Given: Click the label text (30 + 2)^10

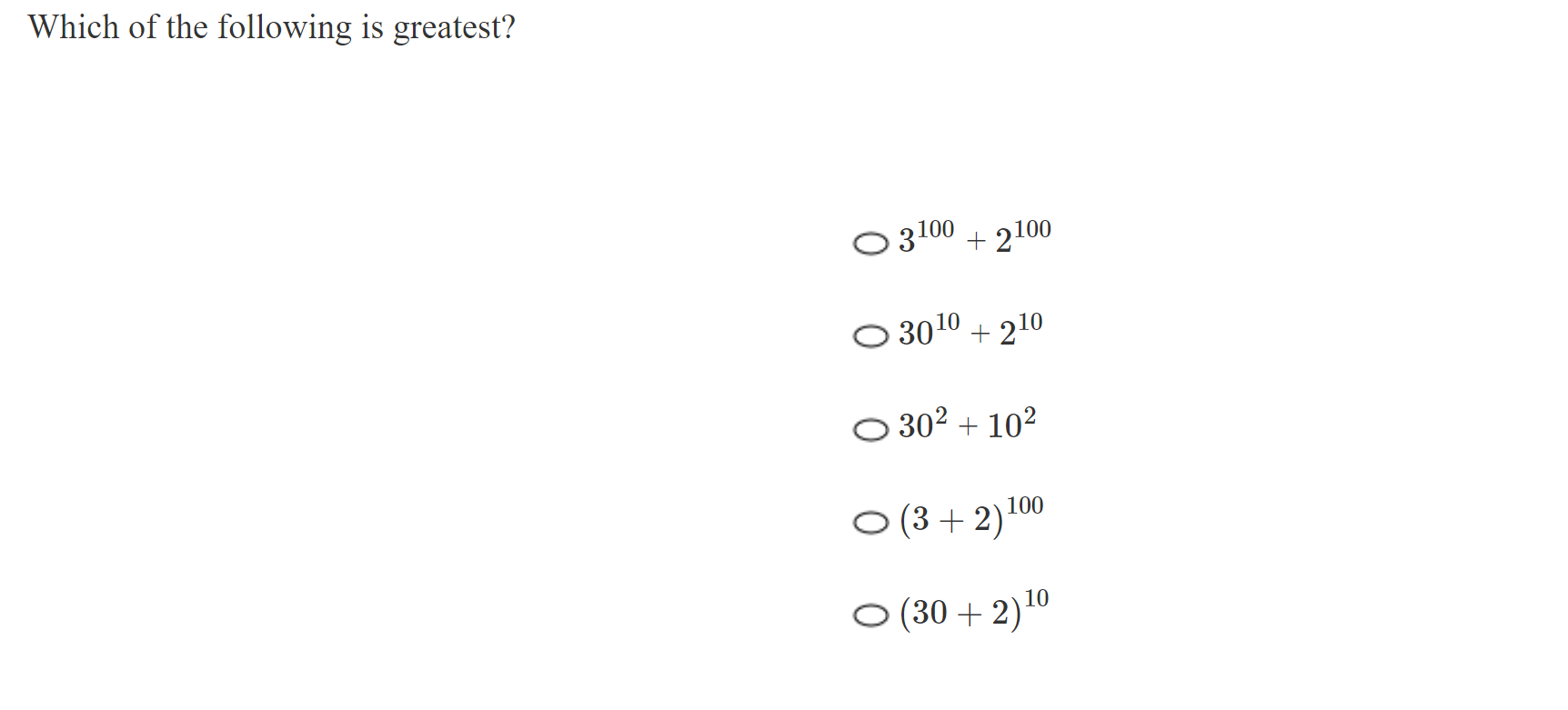Looking at the screenshot, I should (971, 612).
